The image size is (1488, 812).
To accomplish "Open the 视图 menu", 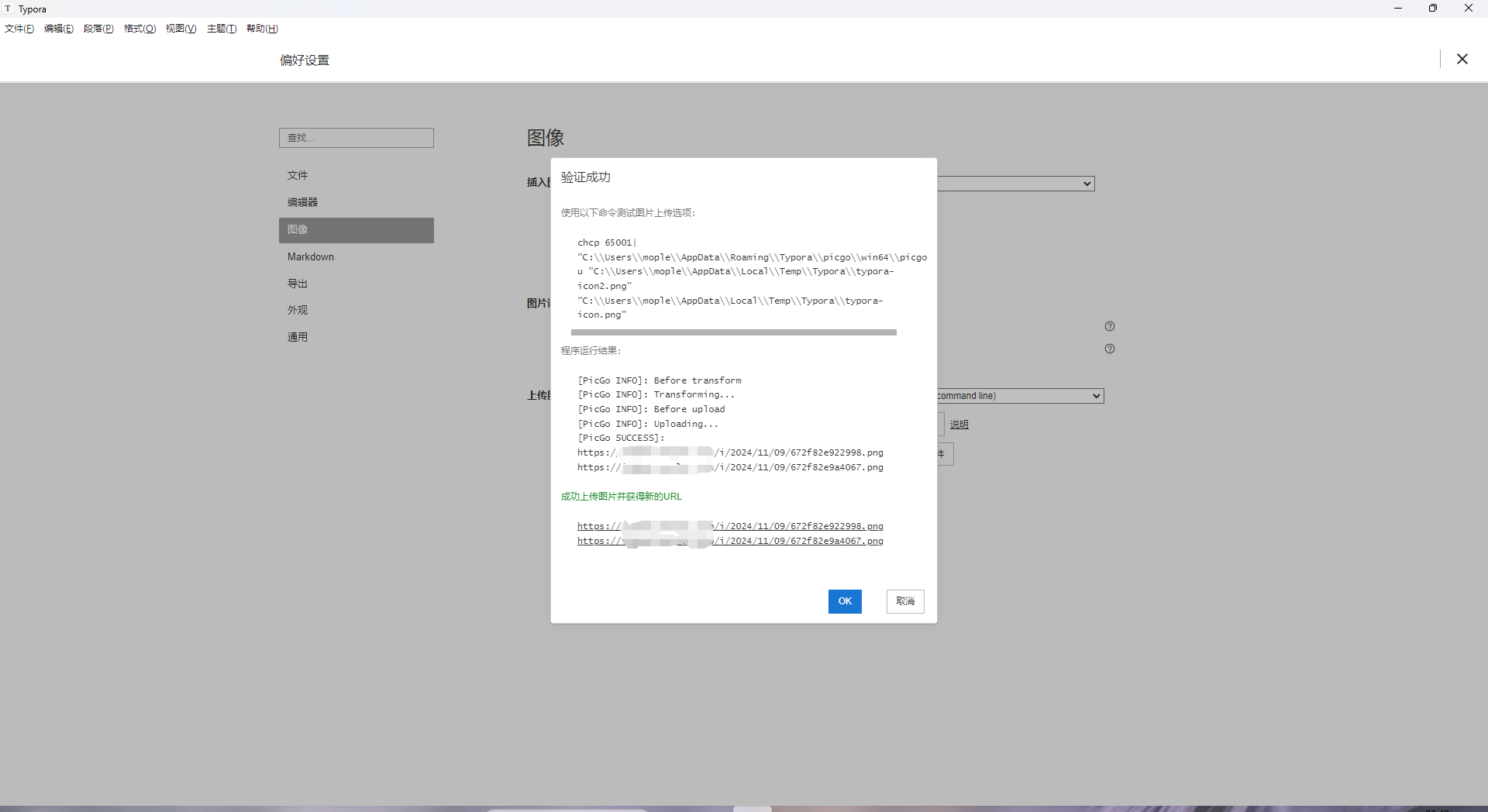I will click(181, 29).
